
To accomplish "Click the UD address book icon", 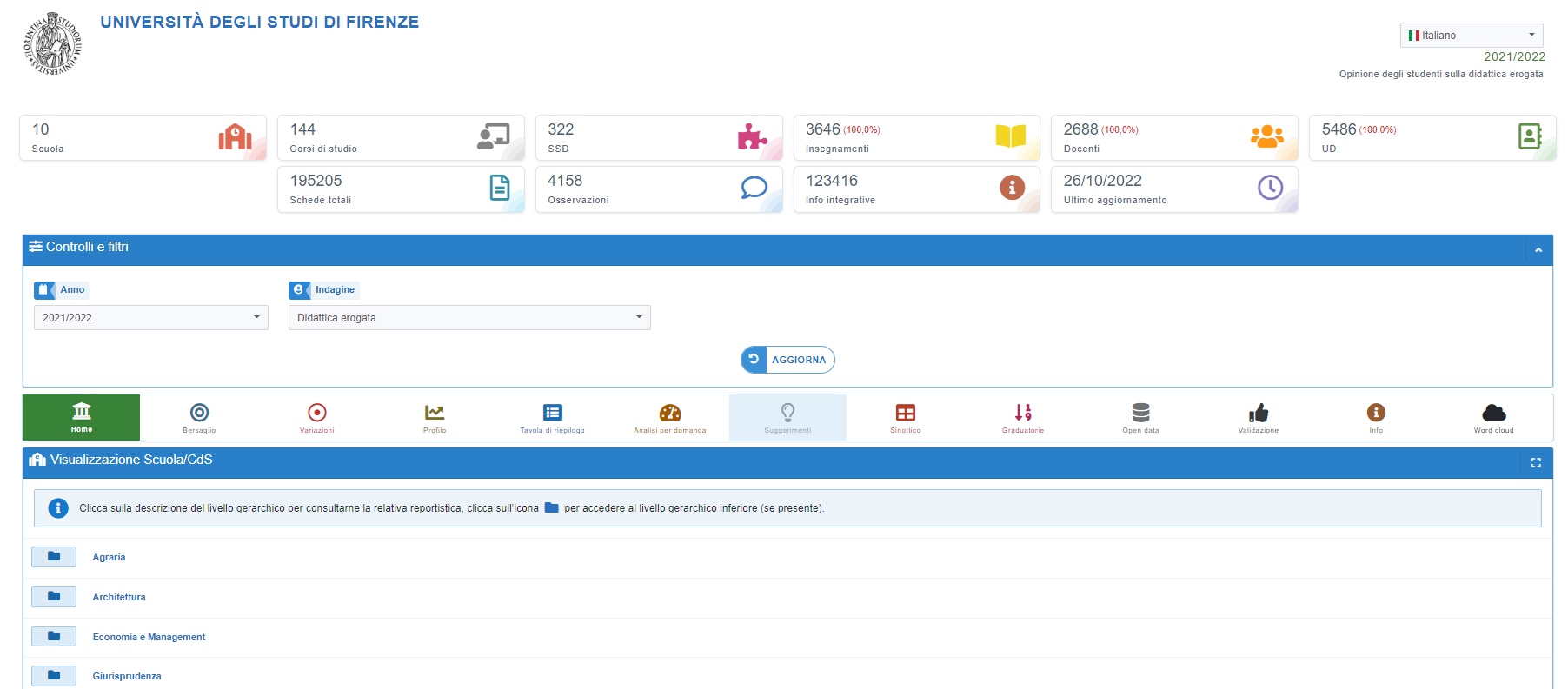I will click(x=1530, y=136).
